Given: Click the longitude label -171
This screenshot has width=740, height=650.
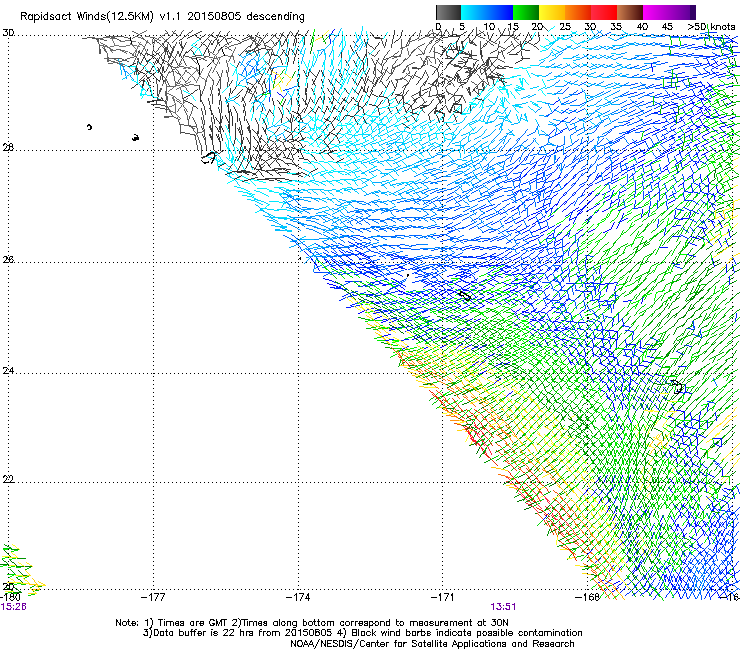Looking at the screenshot, I should point(443,597).
